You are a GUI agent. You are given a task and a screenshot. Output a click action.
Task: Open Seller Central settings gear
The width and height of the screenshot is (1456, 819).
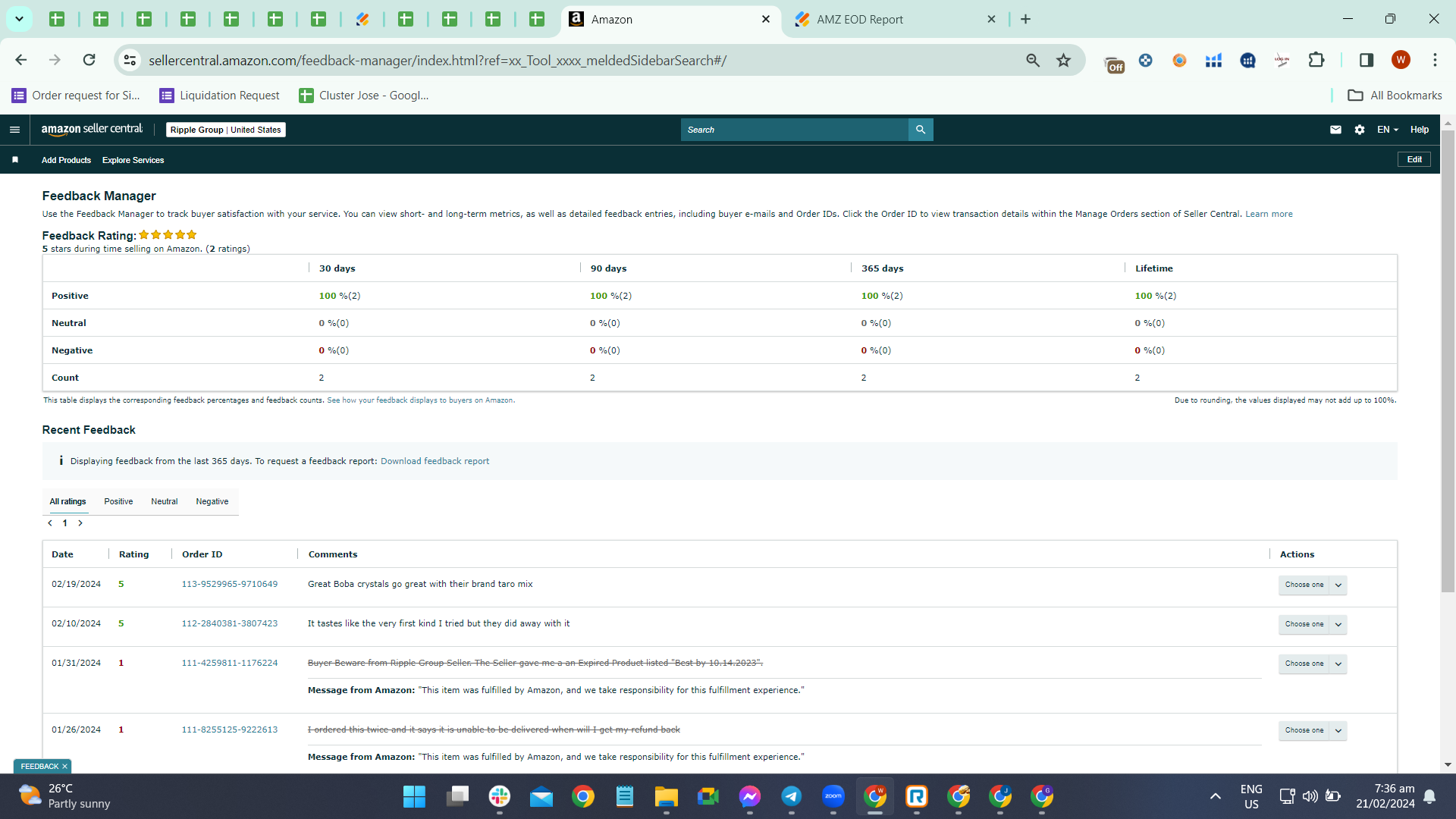point(1360,130)
